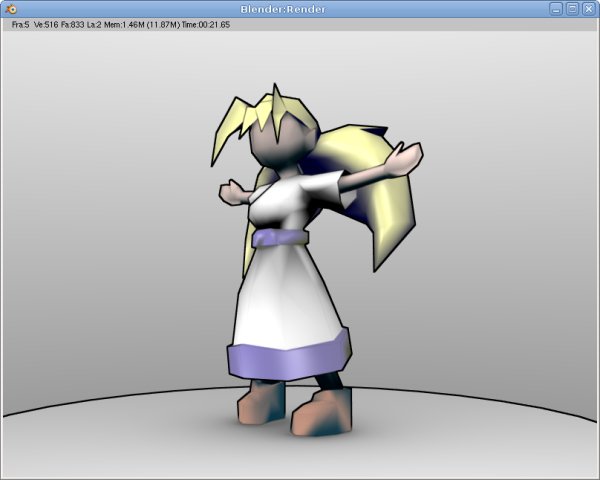Viewport: 600px width, 480px height.
Task: Click the brown shoe on the left
Action: [262, 402]
